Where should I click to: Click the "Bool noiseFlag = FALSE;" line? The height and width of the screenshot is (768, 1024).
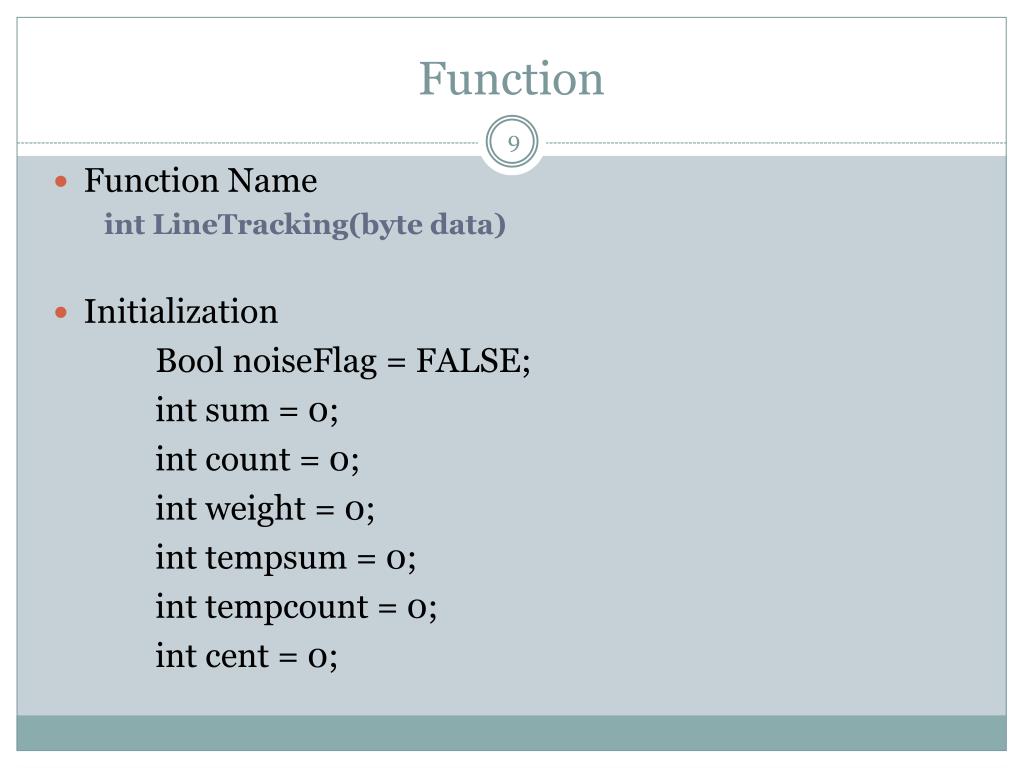coord(344,361)
